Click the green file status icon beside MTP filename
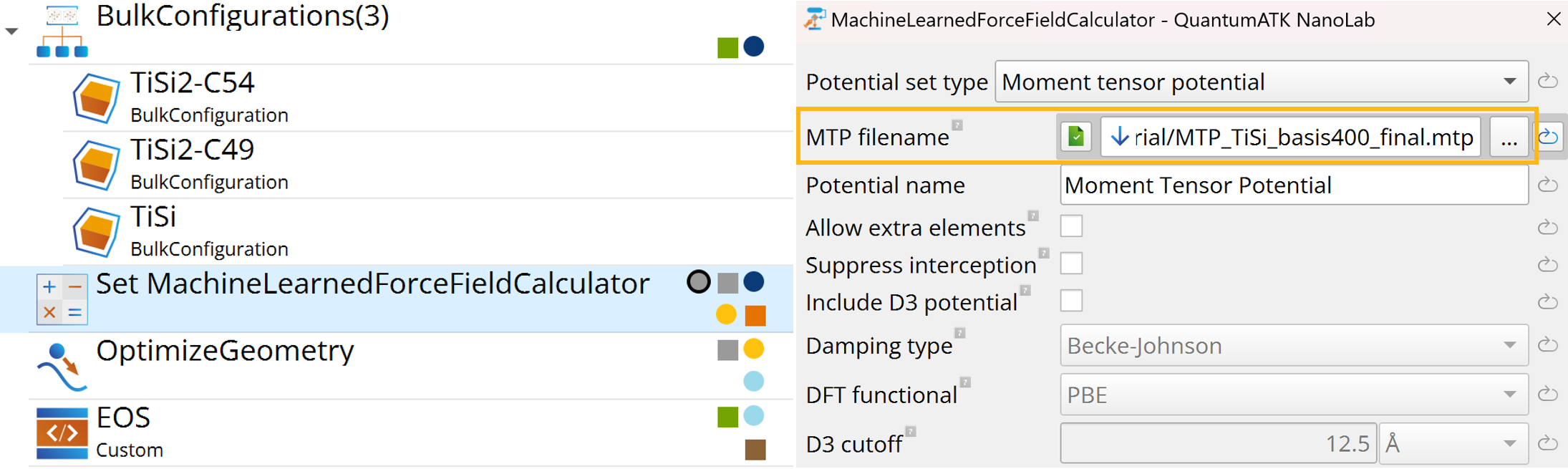This screenshot has width=1568, height=469. coord(1075,136)
